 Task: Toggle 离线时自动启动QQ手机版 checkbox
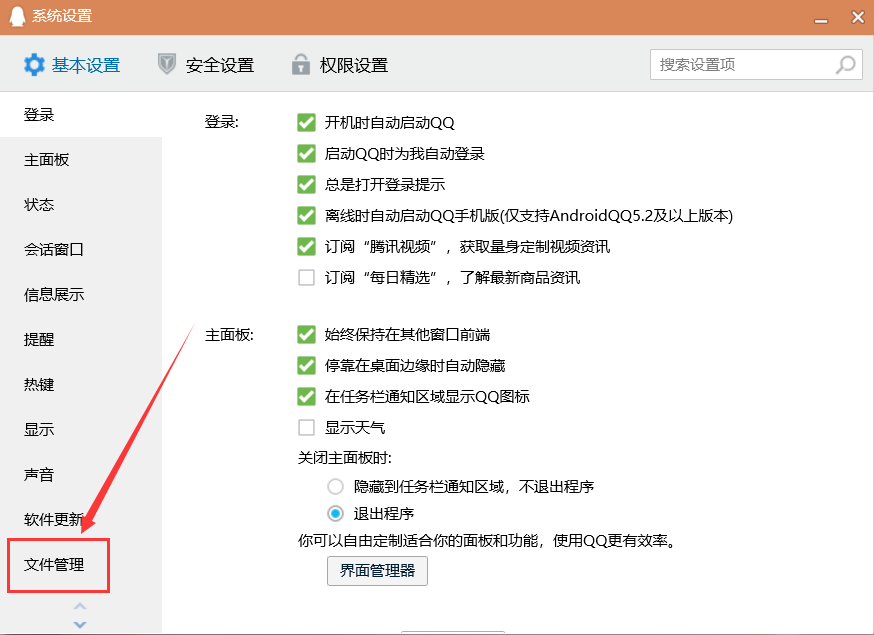[x=306, y=215]
